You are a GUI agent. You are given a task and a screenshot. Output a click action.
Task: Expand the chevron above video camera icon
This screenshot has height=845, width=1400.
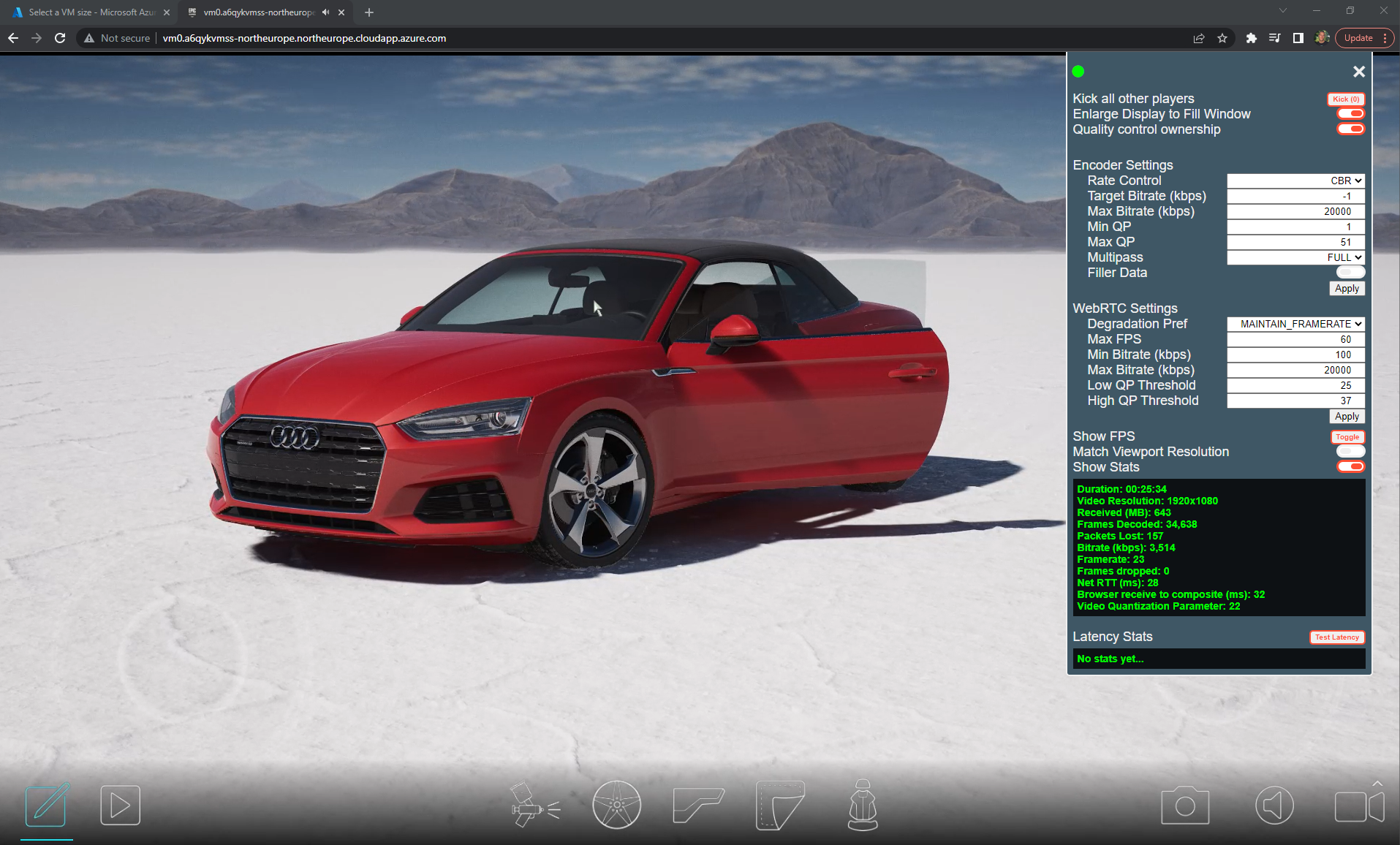point(1377,783)
